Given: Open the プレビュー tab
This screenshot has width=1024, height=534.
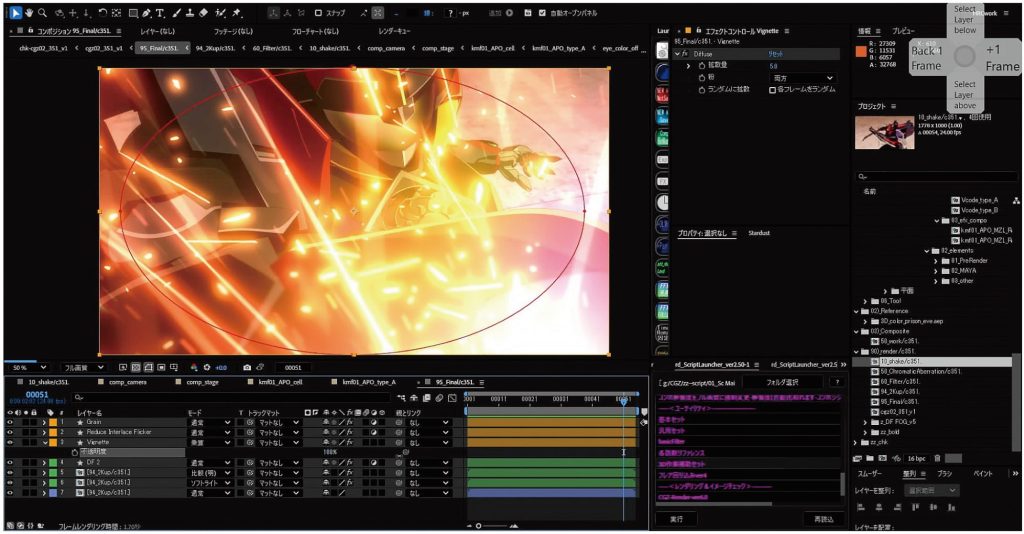Looking at the screenshot, I should point(903,31).
